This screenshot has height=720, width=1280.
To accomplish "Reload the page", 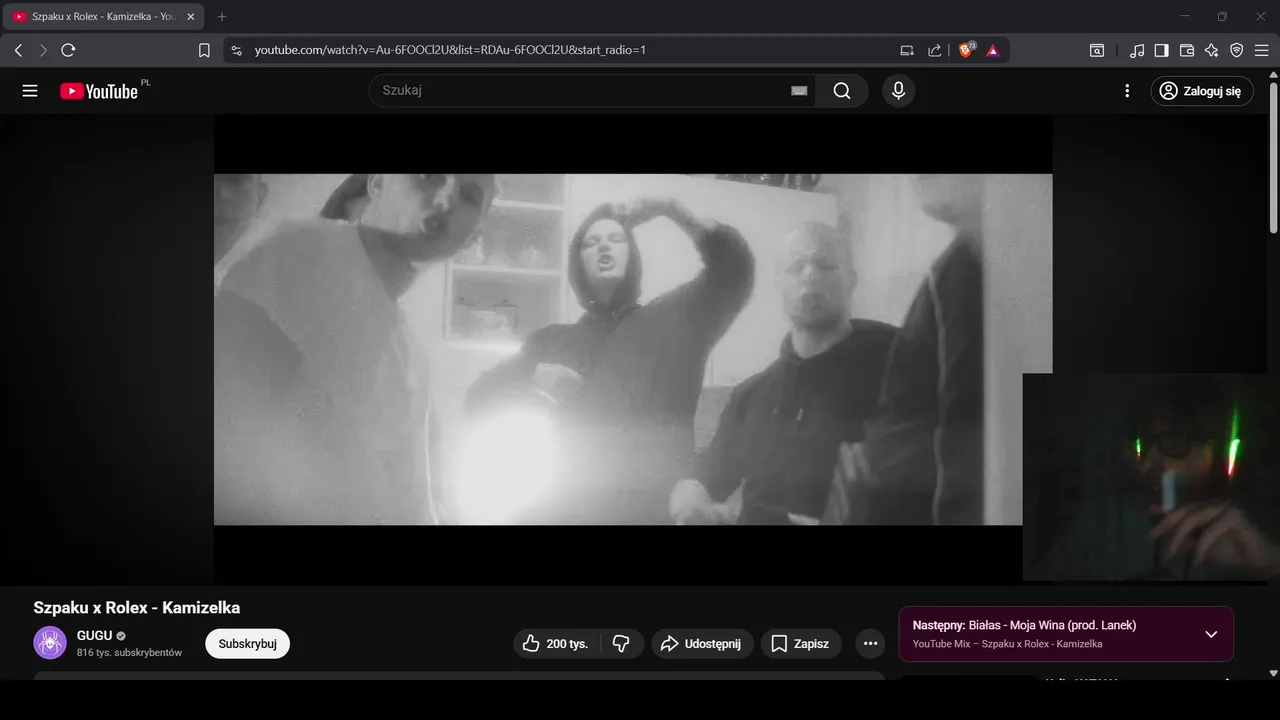I will point(68,50).
